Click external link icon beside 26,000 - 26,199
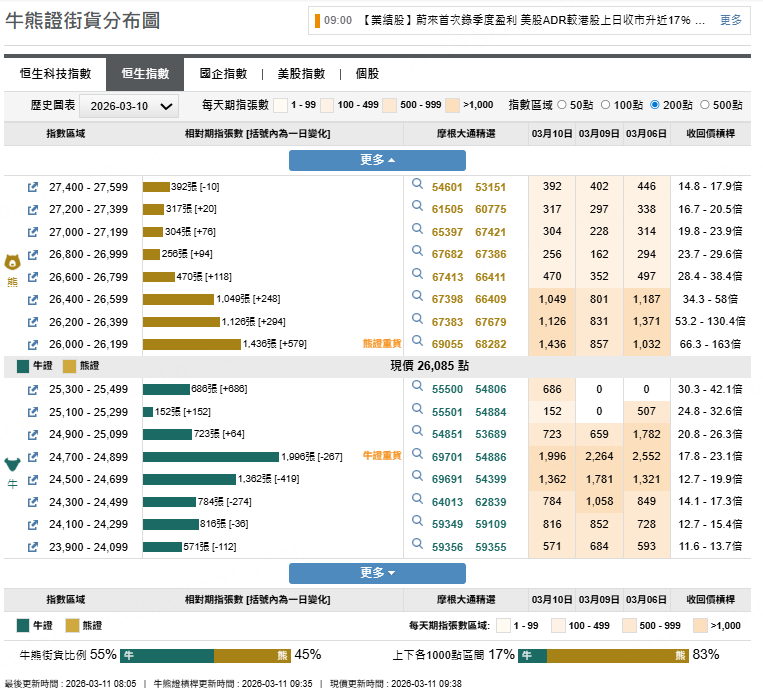Screen dimensions: 763x697 pos(32,344)
